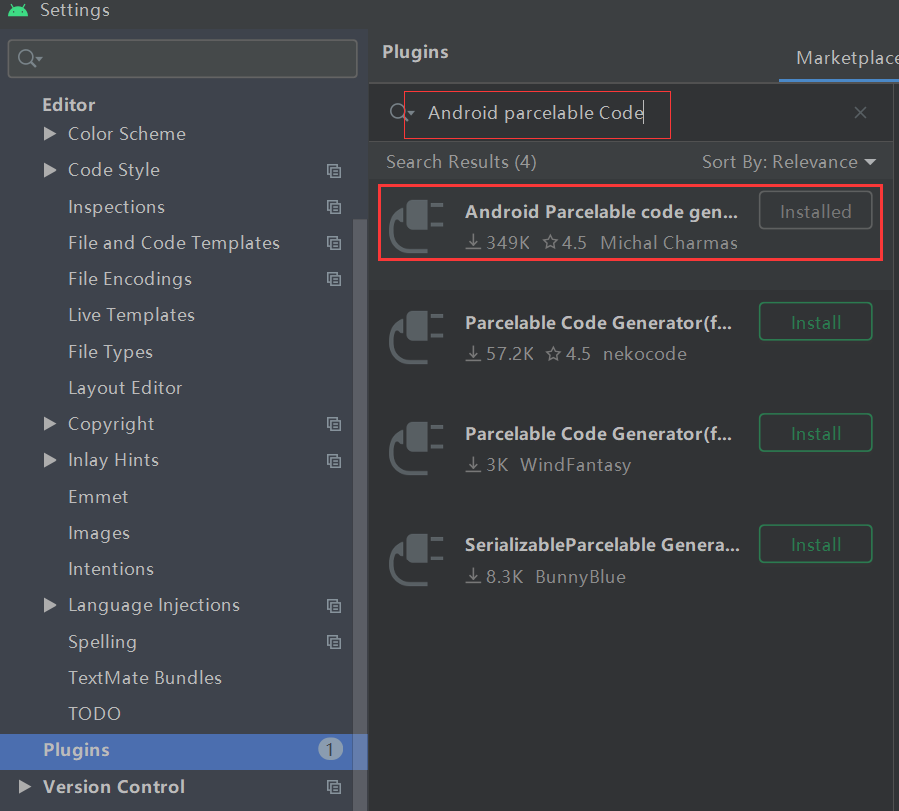
Task: Click the settings search magnifier icon
Action: [x=29, y=58]
